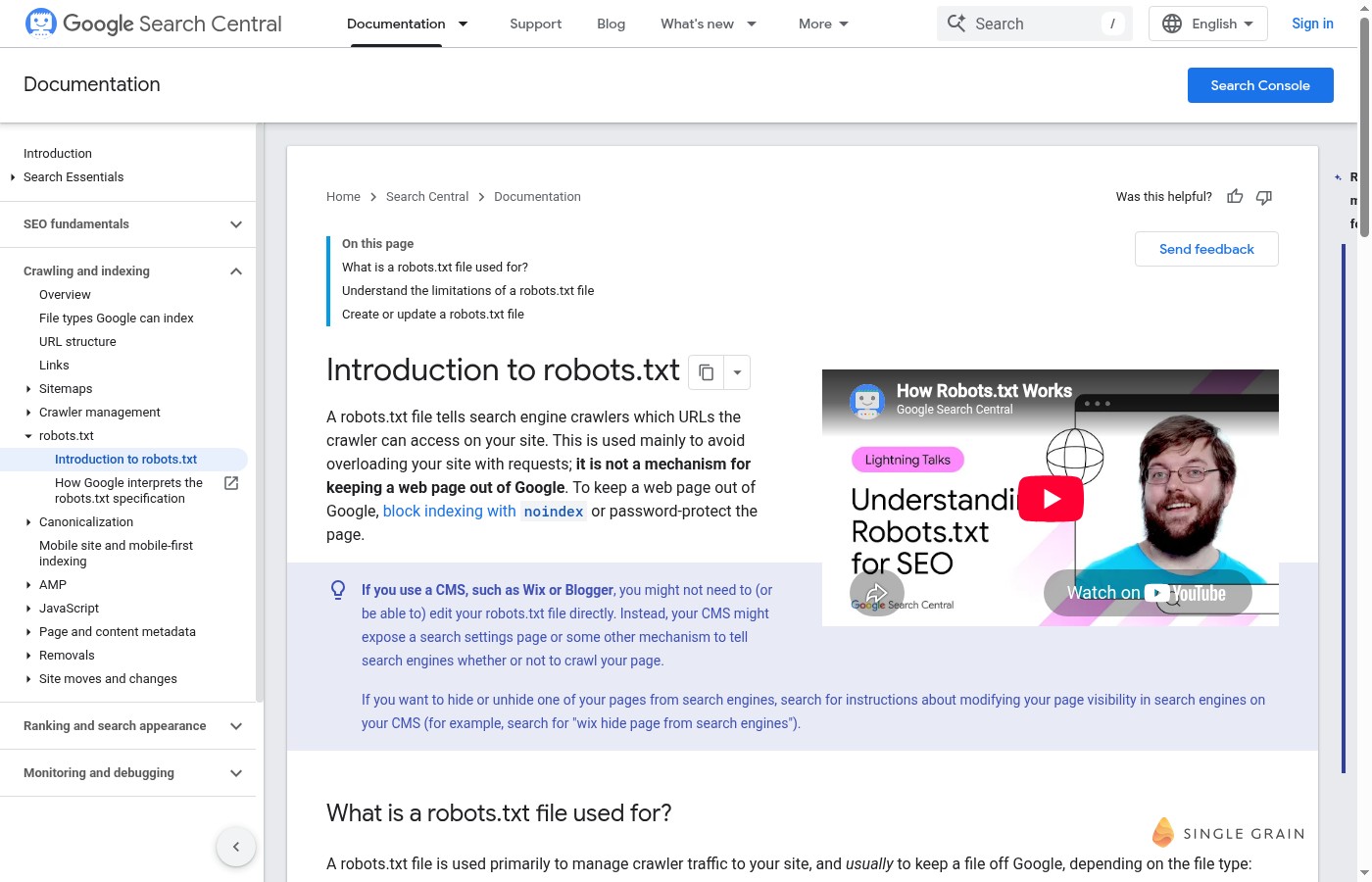Viewport: 1372px width, 882px height.
Task: Select Introduction to robots.txt sidebar item
Action: (123, 460)
